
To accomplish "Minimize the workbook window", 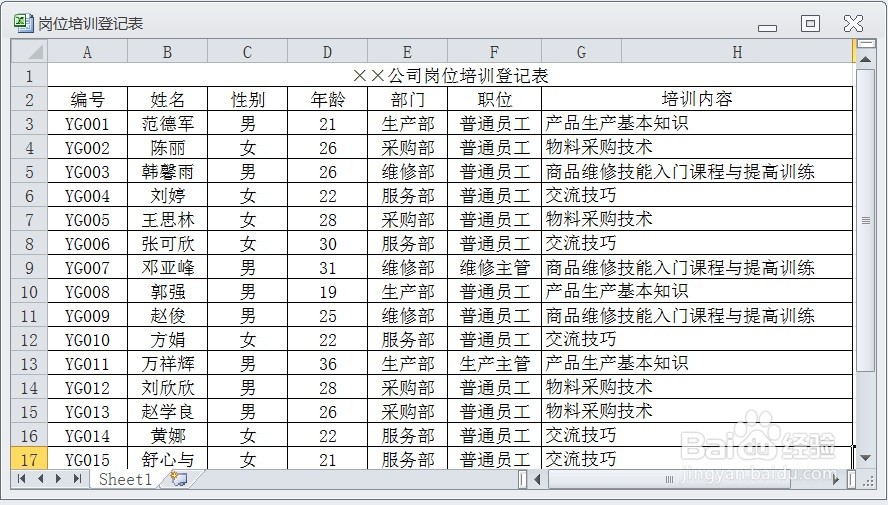I will click(767, 27).
